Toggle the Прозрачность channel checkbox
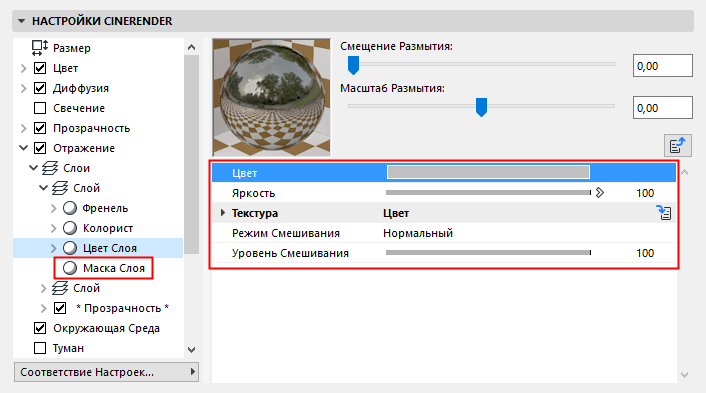706x393 pixels. point(40,128)
